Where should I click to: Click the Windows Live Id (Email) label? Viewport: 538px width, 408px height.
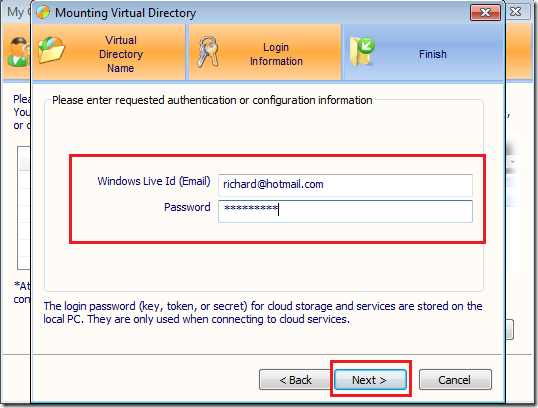pos(154,181)
